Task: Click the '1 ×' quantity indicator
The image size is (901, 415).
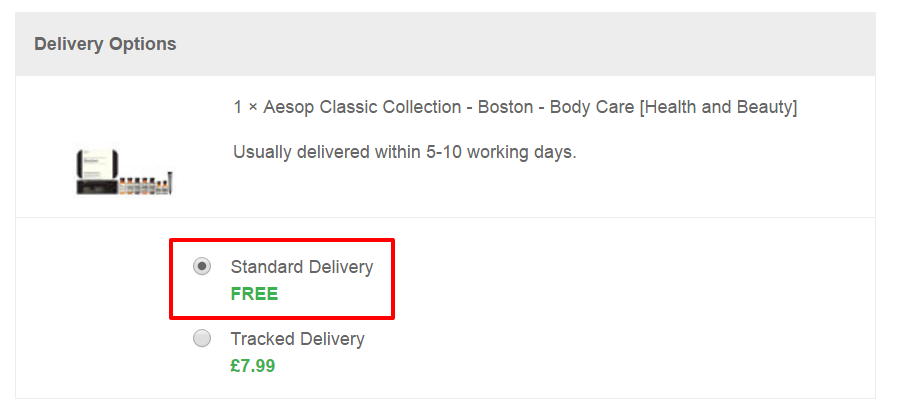Action: point(245,107)
